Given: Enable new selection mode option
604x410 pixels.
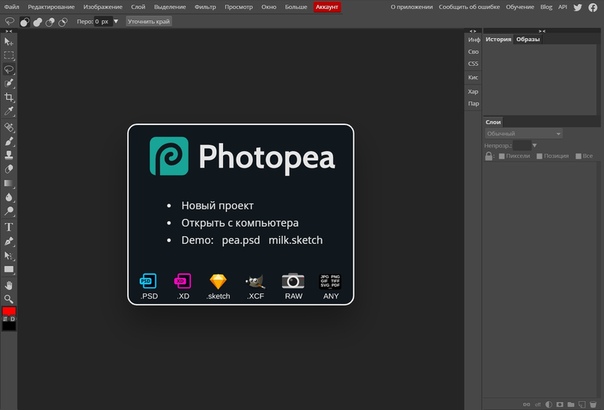Looking at the screenshot, I should (25, 22).
